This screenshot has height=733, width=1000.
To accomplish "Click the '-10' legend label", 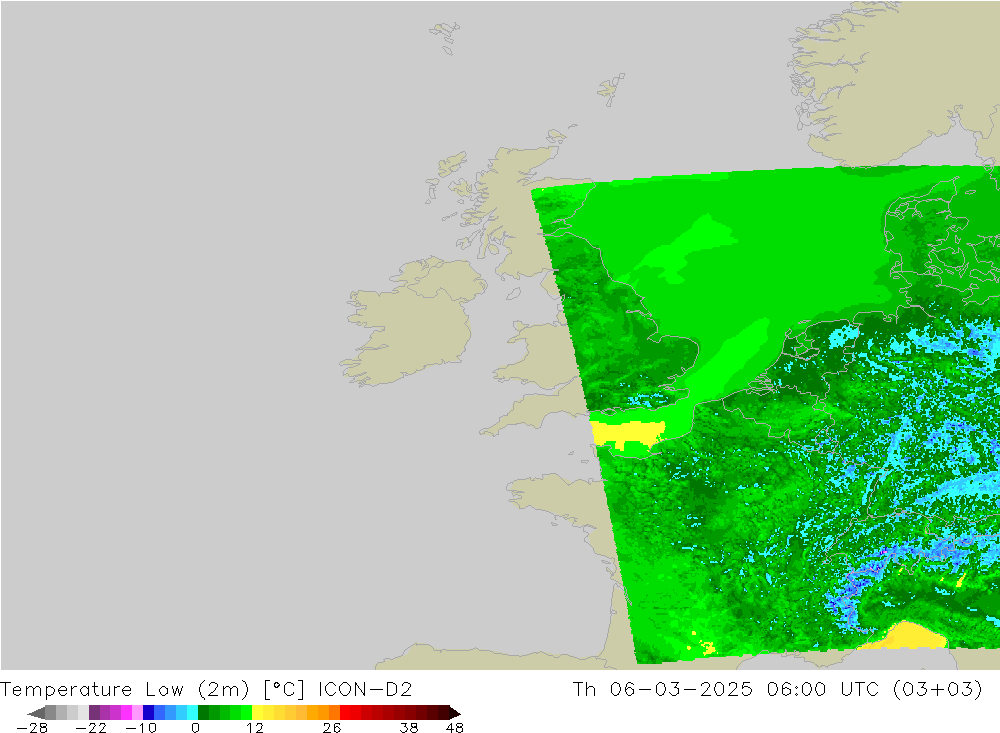I will (141, 728).
